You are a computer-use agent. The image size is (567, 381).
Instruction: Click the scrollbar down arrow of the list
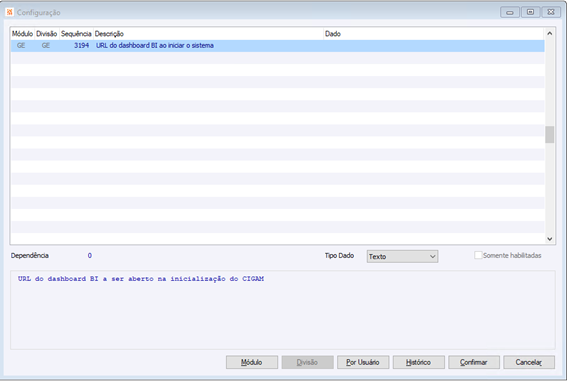point(550,239)
